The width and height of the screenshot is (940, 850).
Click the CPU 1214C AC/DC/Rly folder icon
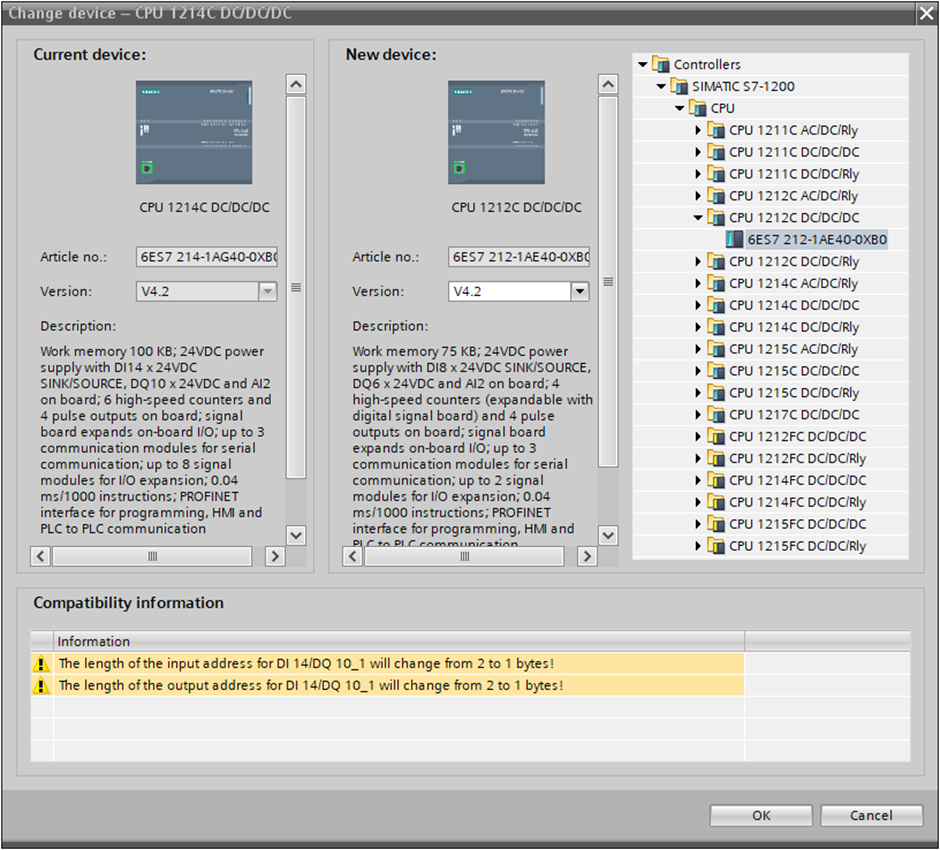[x=716, y=283]
